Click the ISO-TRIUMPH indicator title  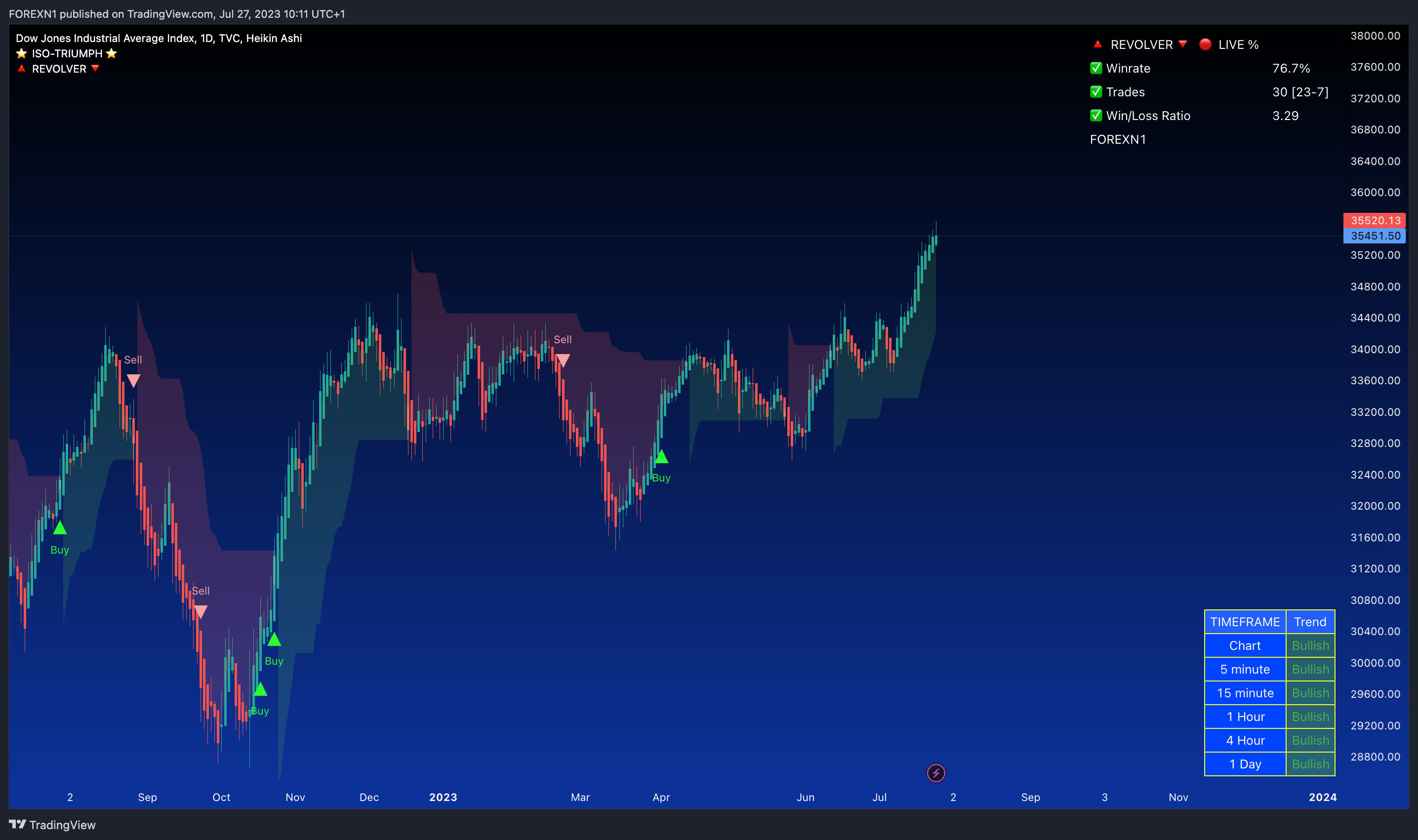(67, 54)
